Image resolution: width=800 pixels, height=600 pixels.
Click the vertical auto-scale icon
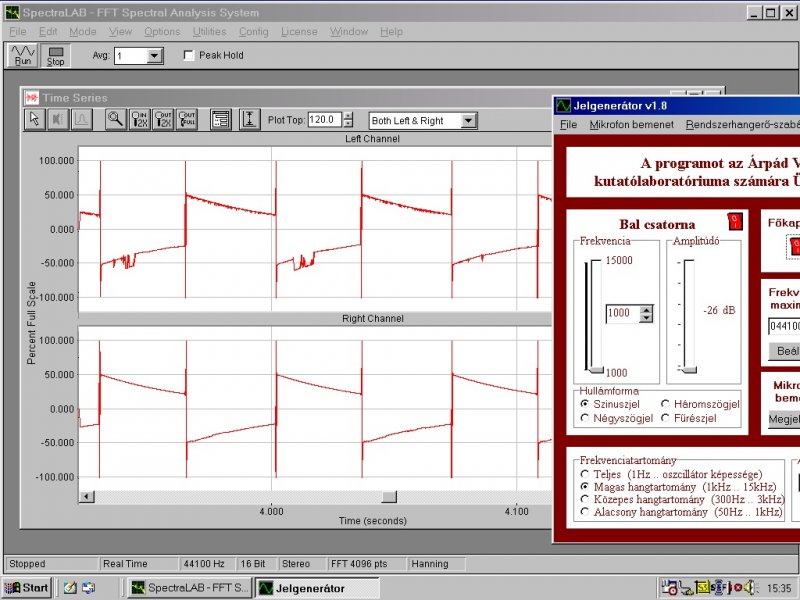pos(249,119)
